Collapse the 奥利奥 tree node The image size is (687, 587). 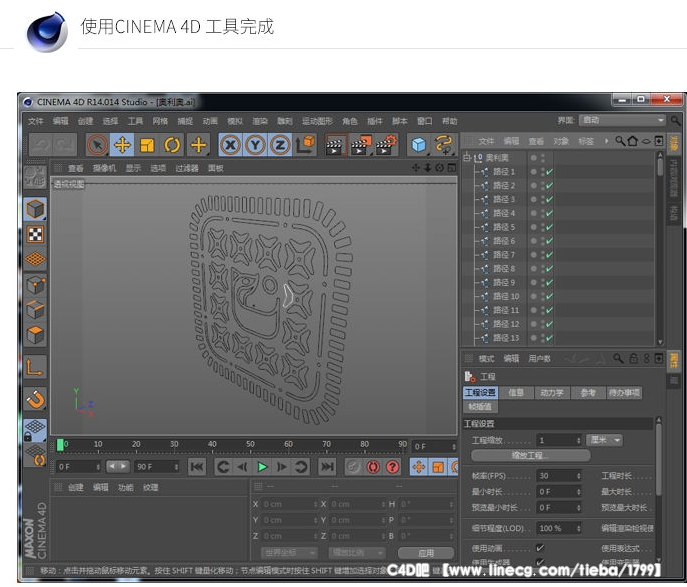(x=467, y=158)
